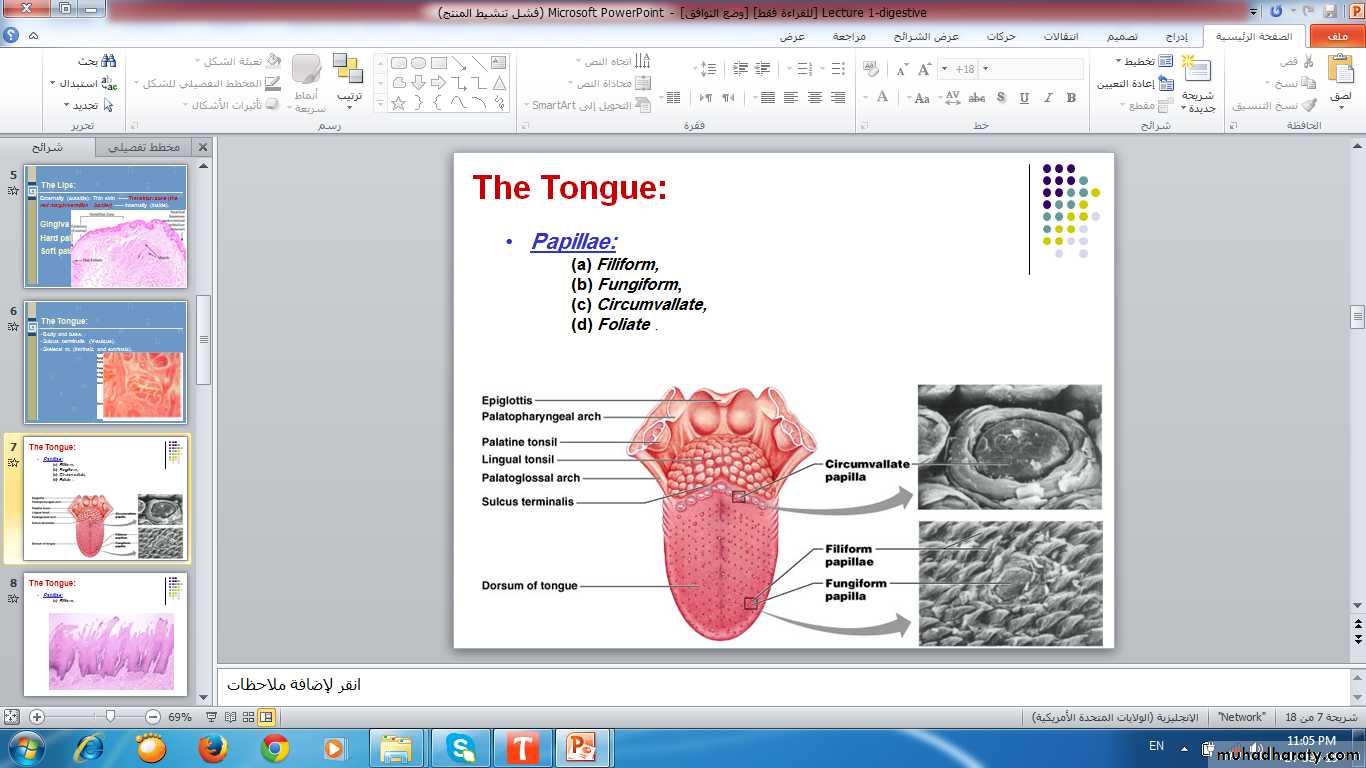Viewport: 1366px width, 768px height.
Task: Open Firefox from the taskbar
Action: coord(212,748)
